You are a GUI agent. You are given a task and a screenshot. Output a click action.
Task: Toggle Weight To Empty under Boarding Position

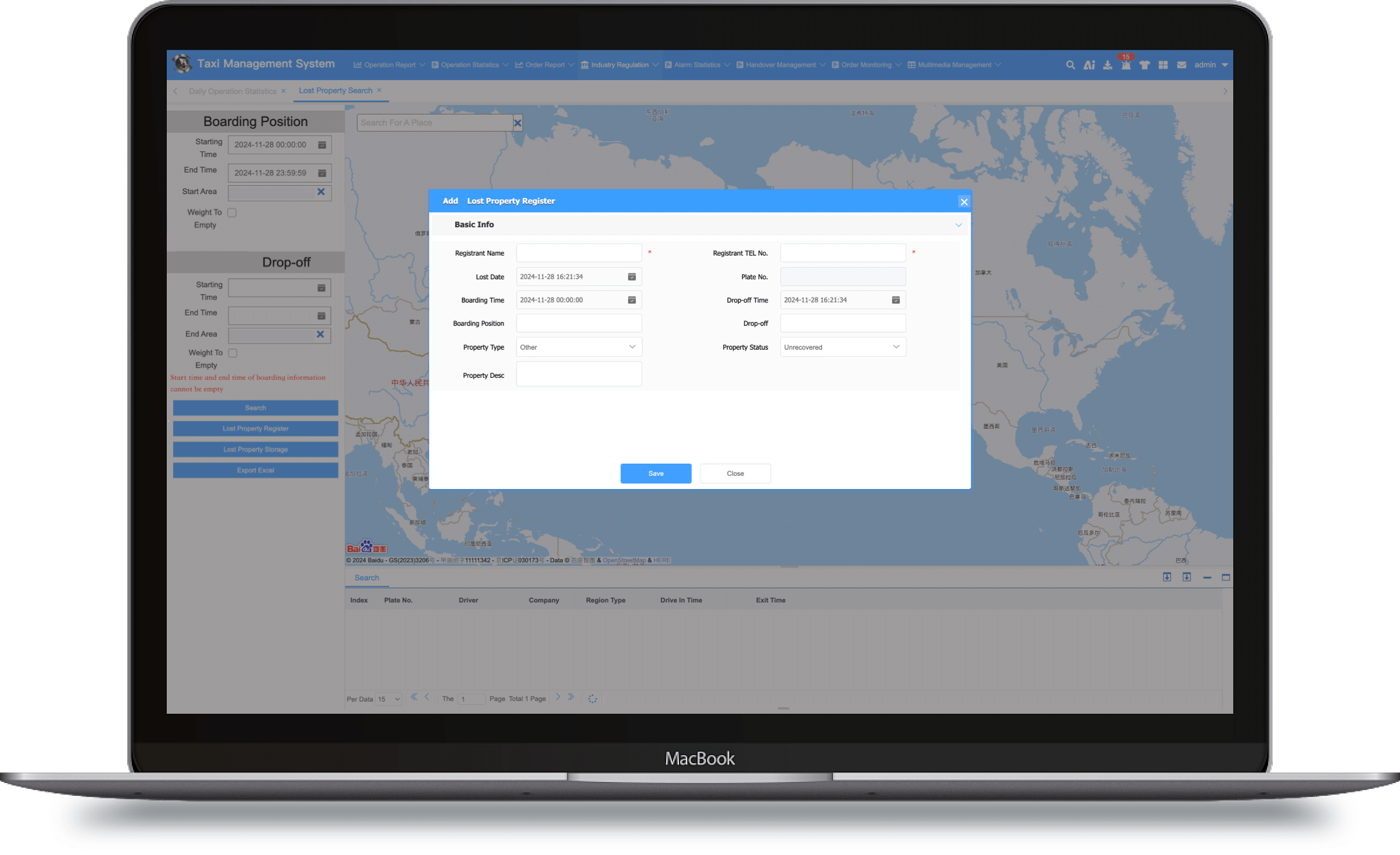[x=232, y=212]
